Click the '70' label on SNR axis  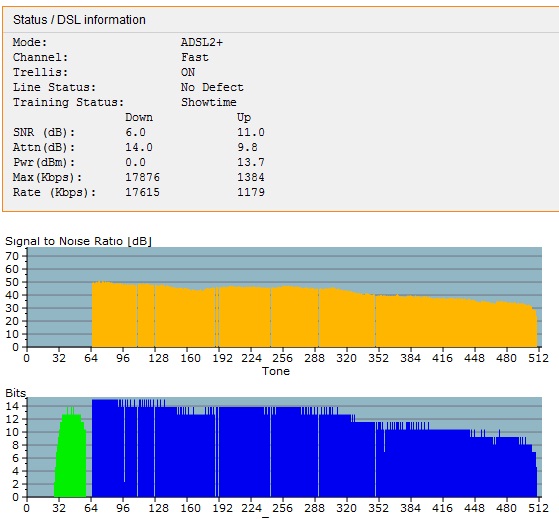12,256
